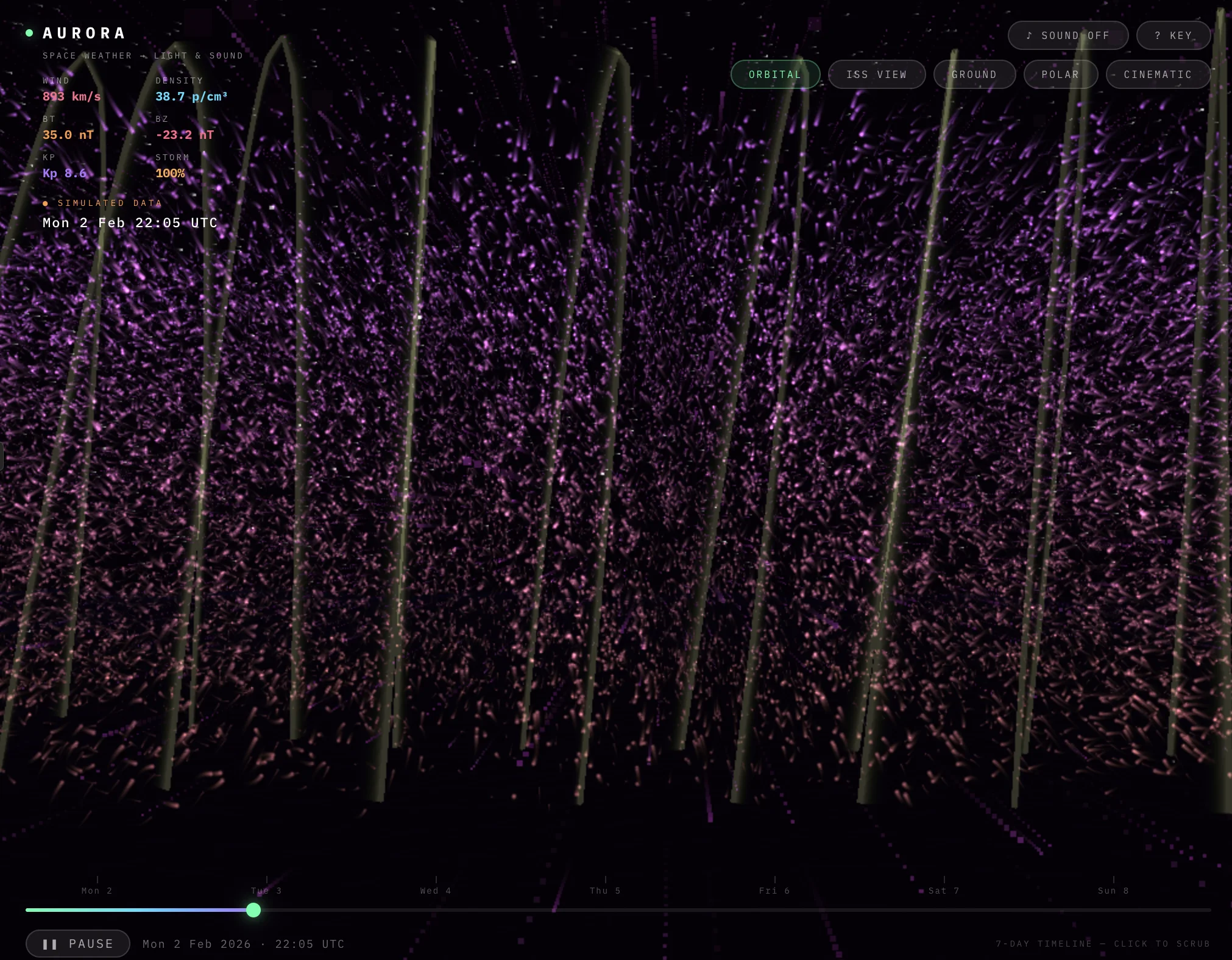Switch to the Ground view

(x=974, y=74)
